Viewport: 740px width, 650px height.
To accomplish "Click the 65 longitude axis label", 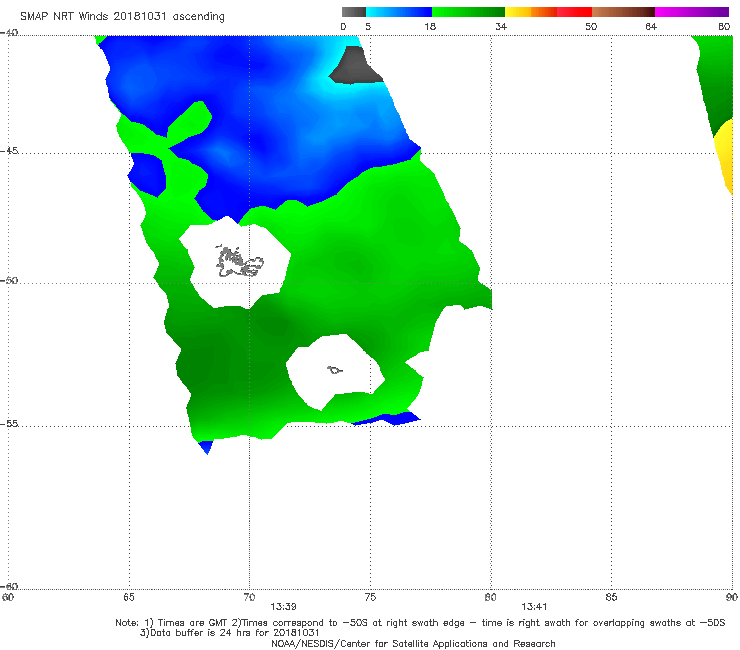I will 129,597.
